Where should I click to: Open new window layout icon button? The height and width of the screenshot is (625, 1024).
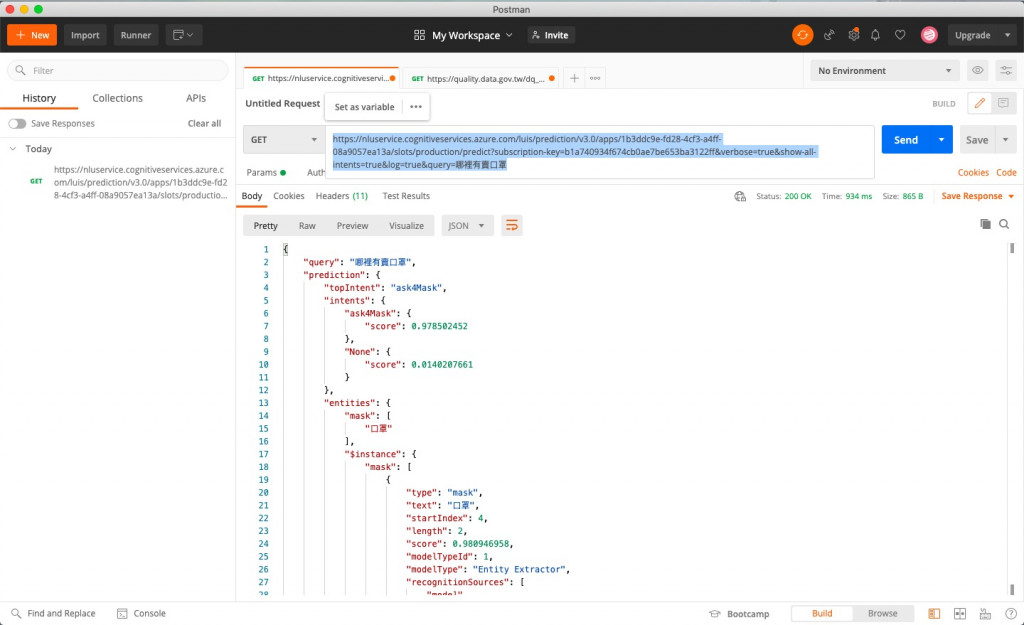click(x=183, y=35)
